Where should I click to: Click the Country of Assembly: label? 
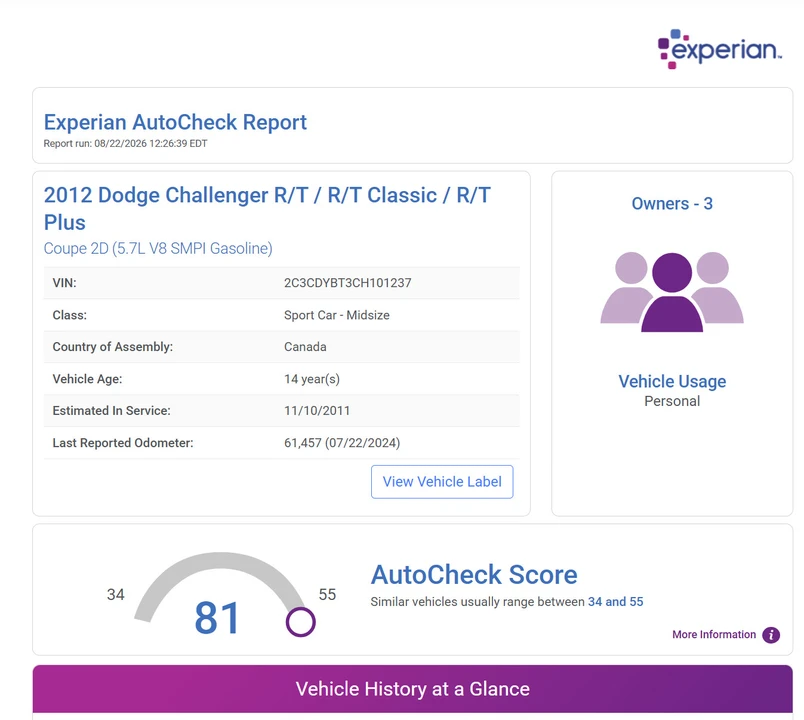tap(112, 347)
